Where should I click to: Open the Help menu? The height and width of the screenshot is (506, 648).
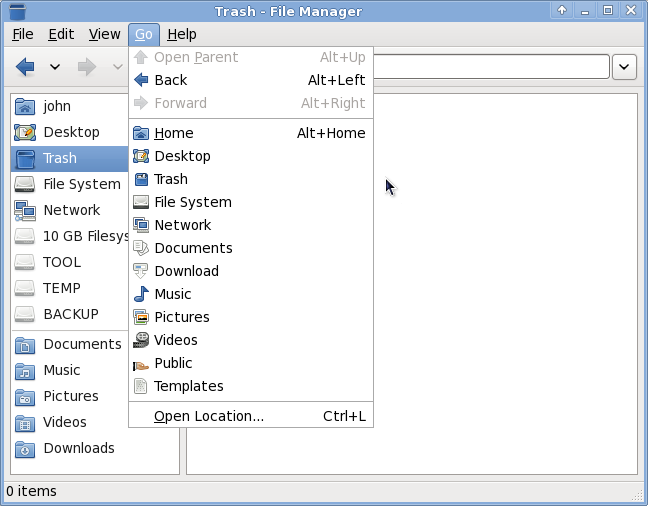pos(182,34)
